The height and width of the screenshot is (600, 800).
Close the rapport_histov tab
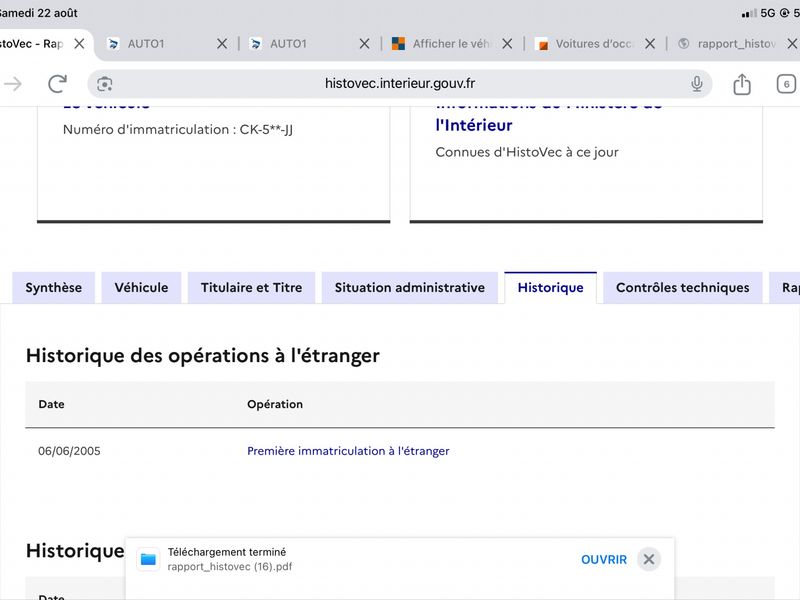click(792, 44)
